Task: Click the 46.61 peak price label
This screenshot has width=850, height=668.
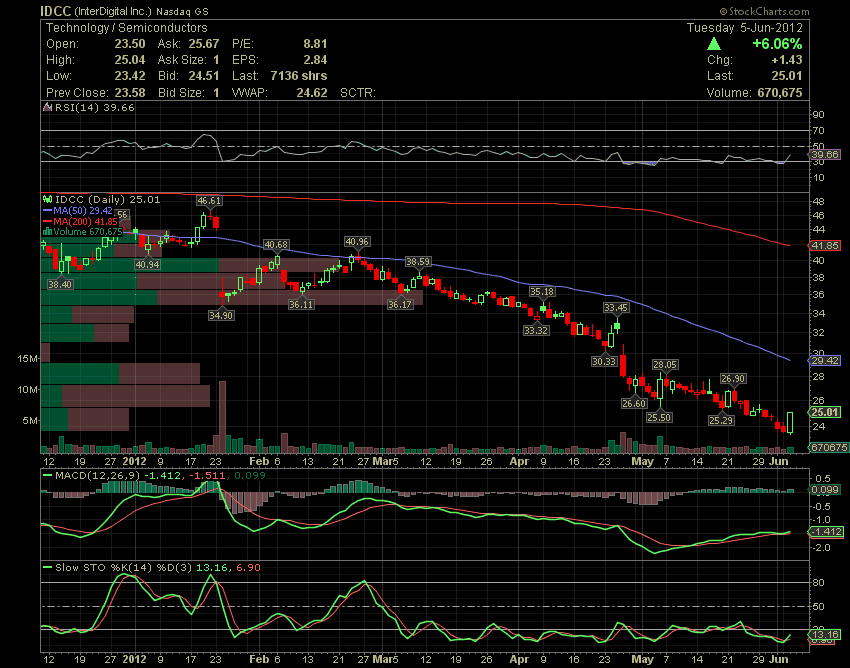Action: point(209,201)
